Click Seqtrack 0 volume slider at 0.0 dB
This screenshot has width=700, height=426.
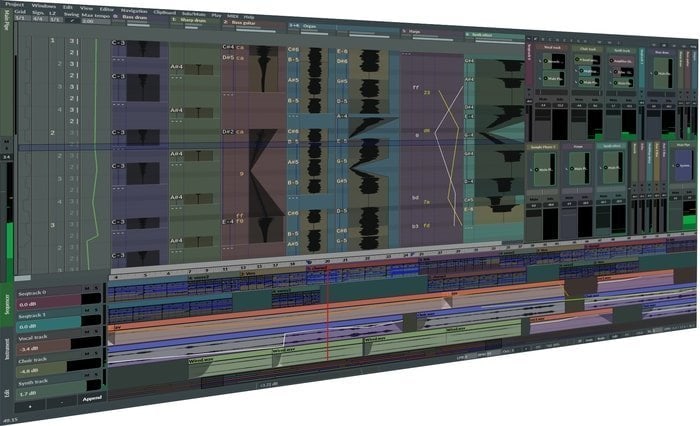[58, 301]
